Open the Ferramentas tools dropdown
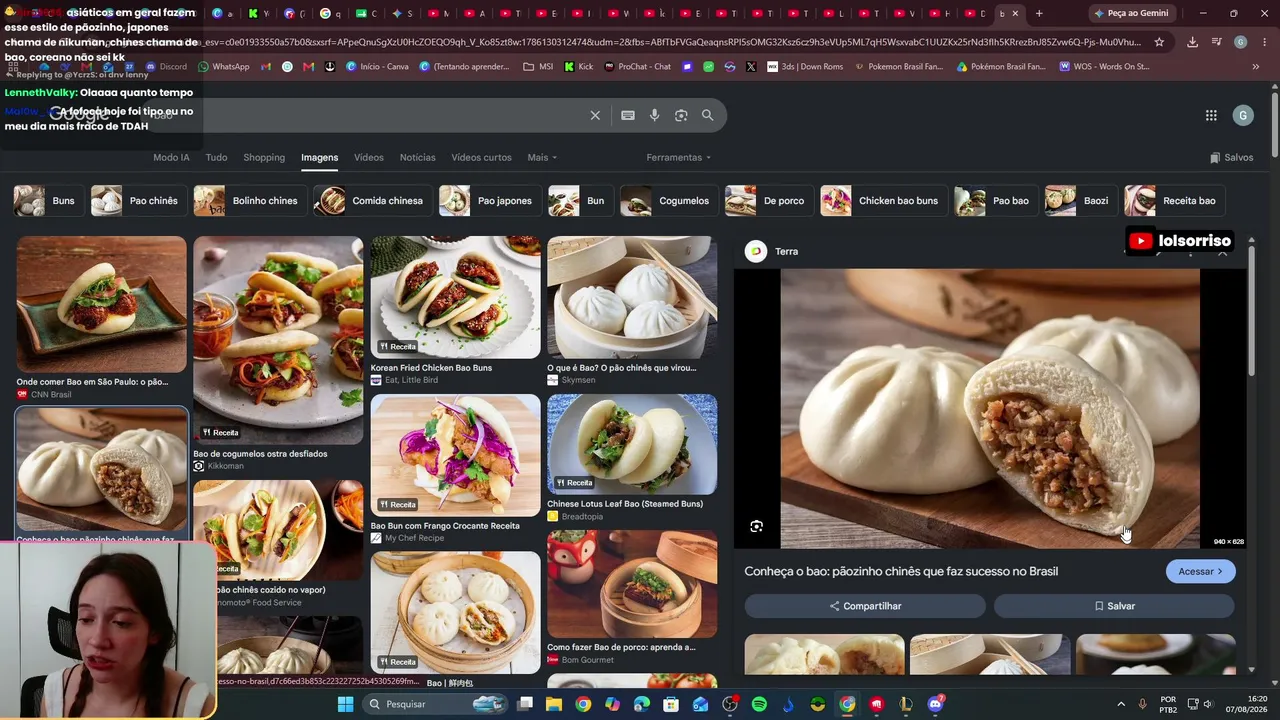Screen dimensions: 1280x720 (x=679, y=157)
